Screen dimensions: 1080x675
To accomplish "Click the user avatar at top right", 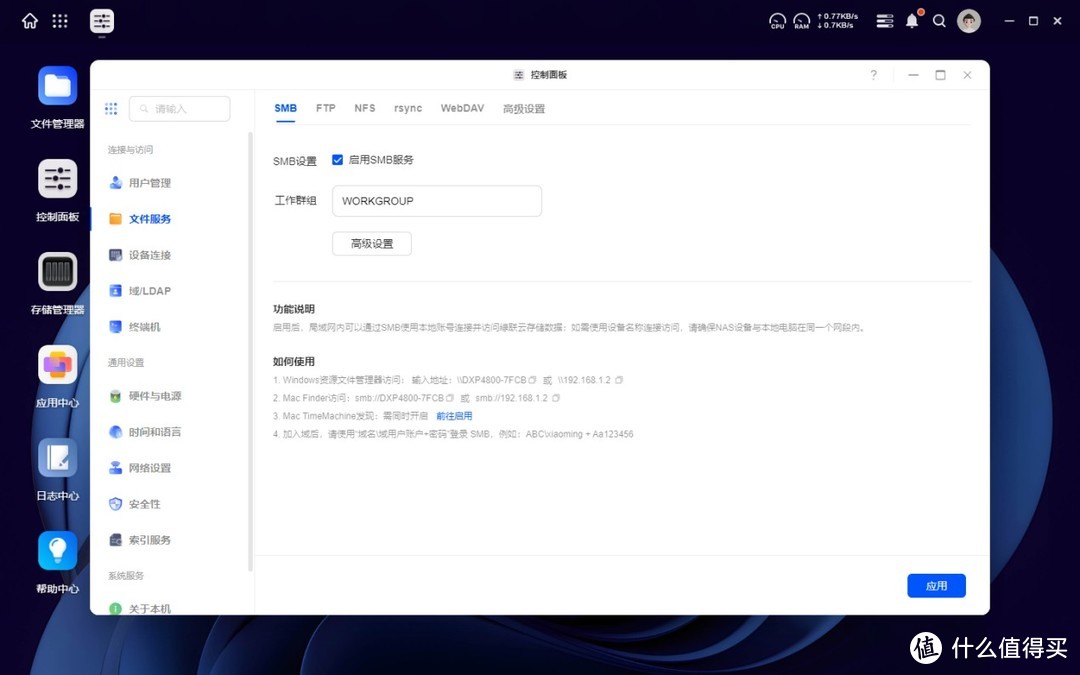I will [x=968, y=20].
